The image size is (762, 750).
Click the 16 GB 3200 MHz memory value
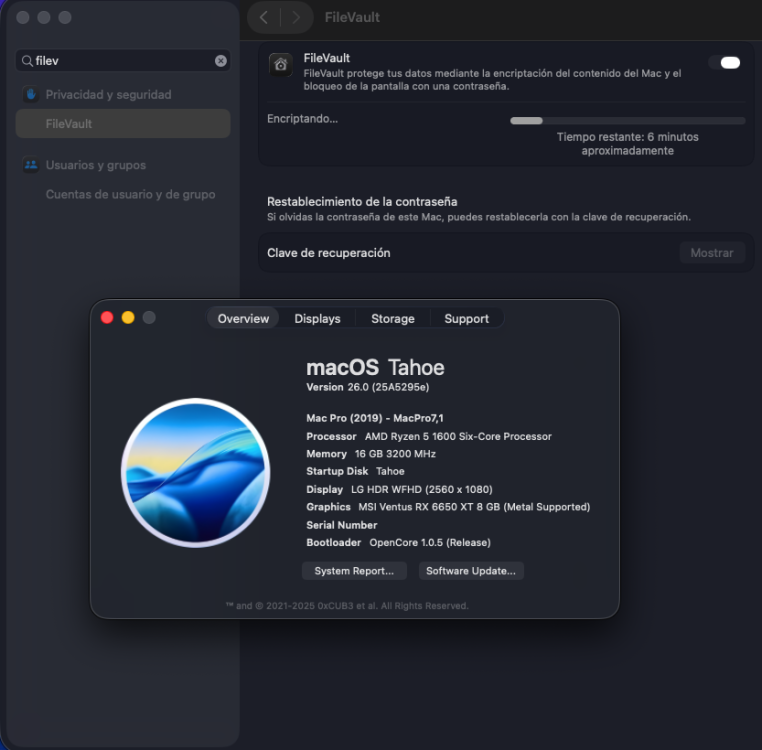click(x=395, y=453)
